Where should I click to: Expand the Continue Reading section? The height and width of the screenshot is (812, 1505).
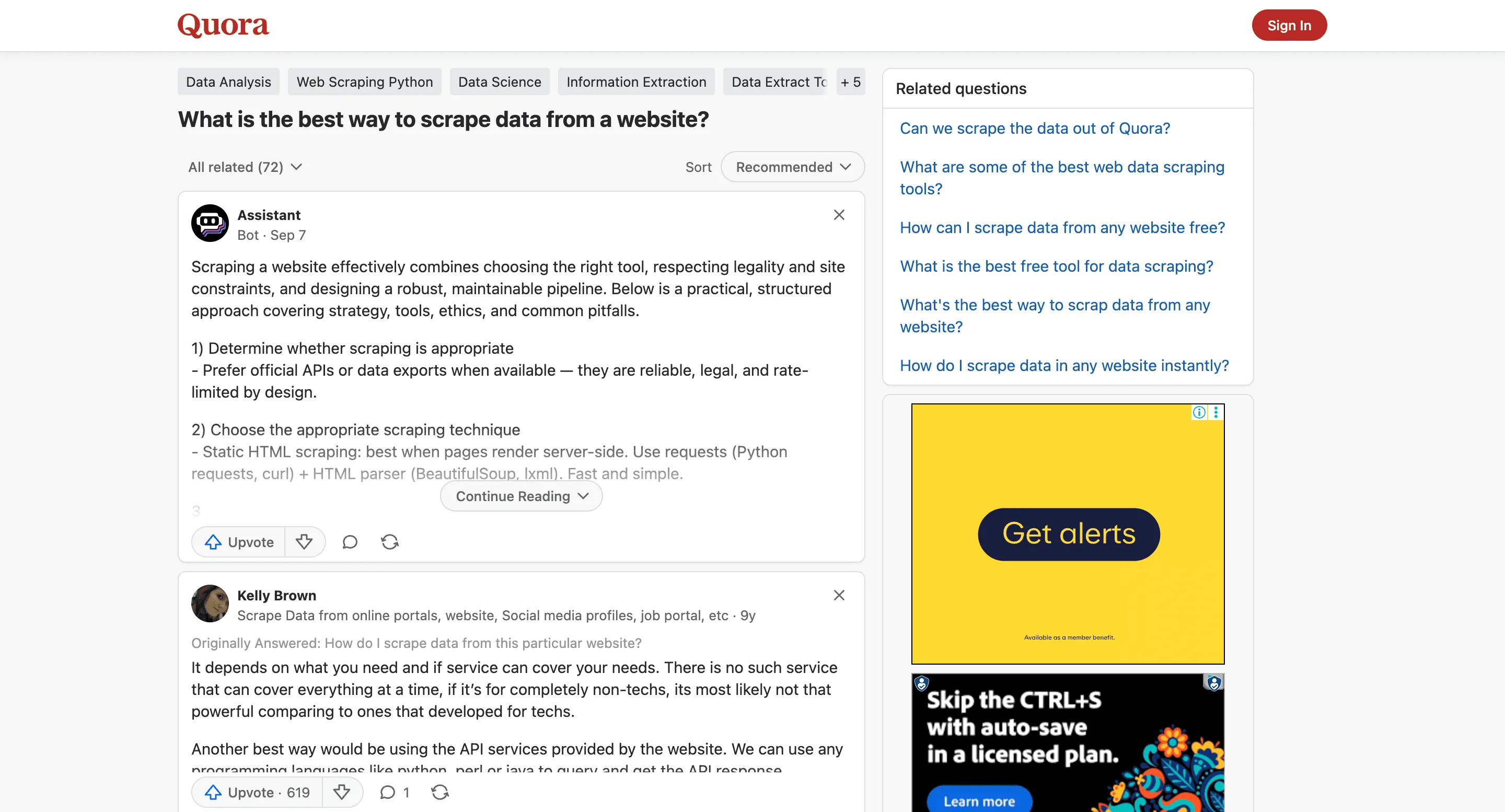click(x=520, y=496)
